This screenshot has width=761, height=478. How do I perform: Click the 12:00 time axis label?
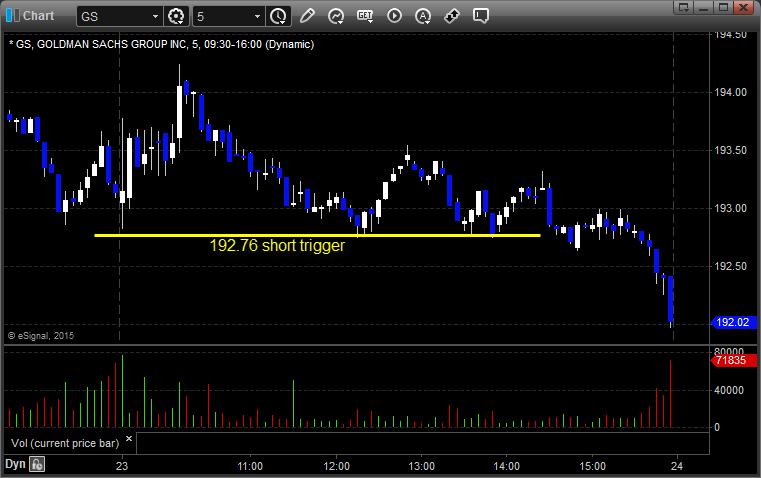(336, 466)
